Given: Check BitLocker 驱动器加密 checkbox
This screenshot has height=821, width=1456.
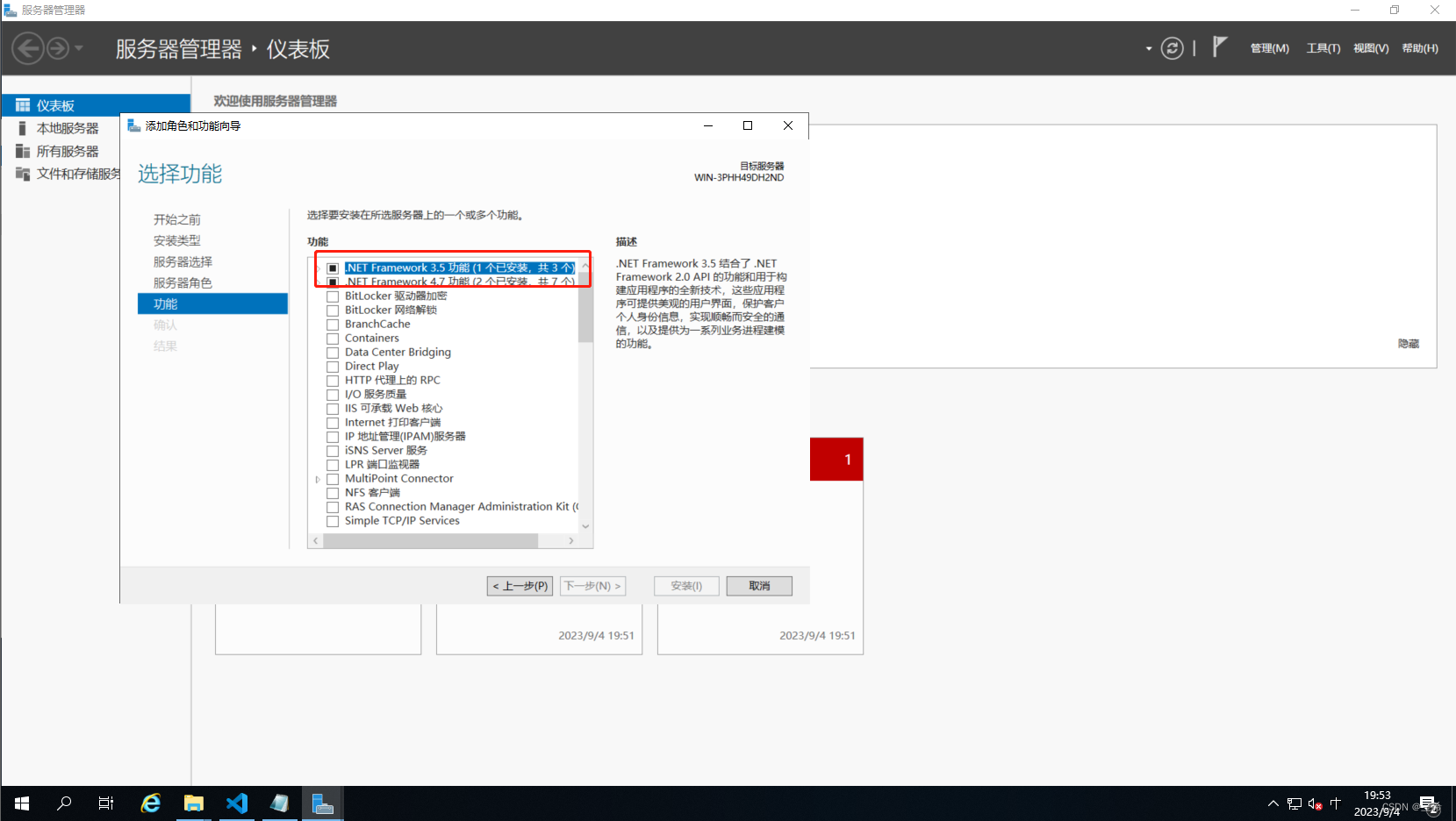Looking at the screenshot, I should [x=333, y=296].
